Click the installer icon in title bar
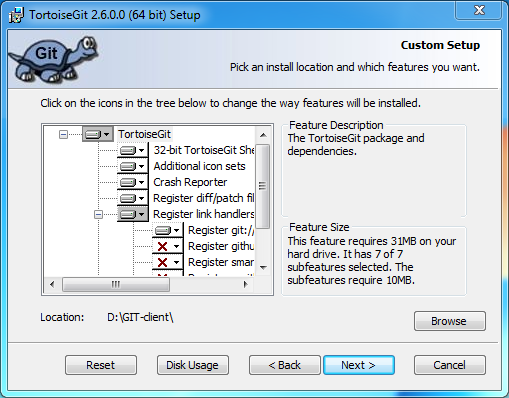The height and width of the screenshot is (398, 509). [17, 15]
